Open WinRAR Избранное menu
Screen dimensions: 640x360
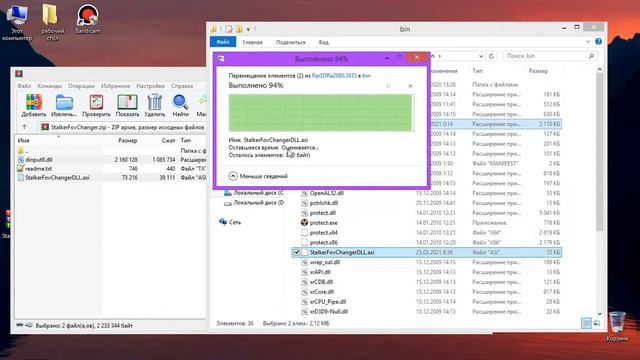pyautogui.click(x=115, y=86)
